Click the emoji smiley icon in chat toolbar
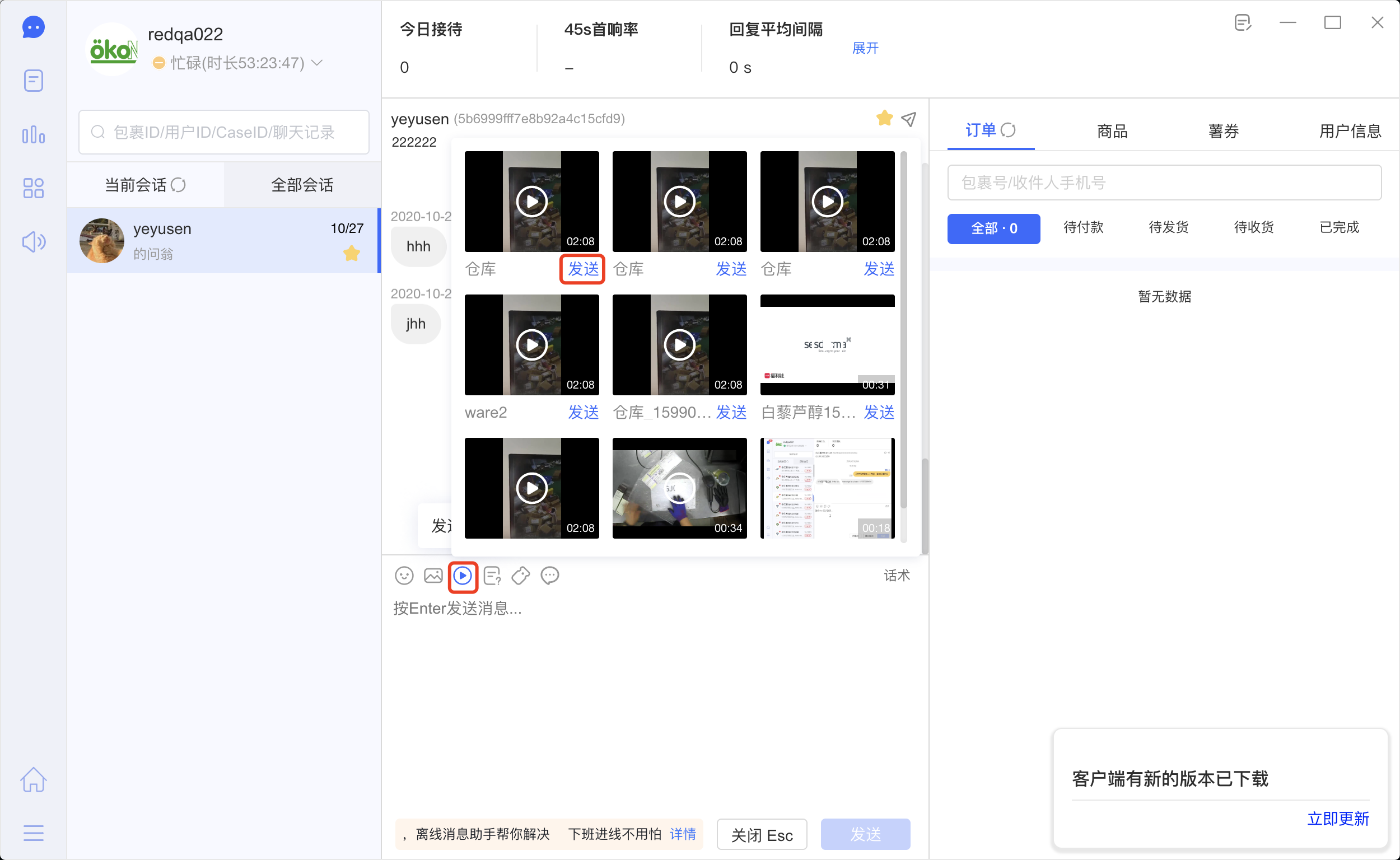The image size is (1400, 860). 404,576
